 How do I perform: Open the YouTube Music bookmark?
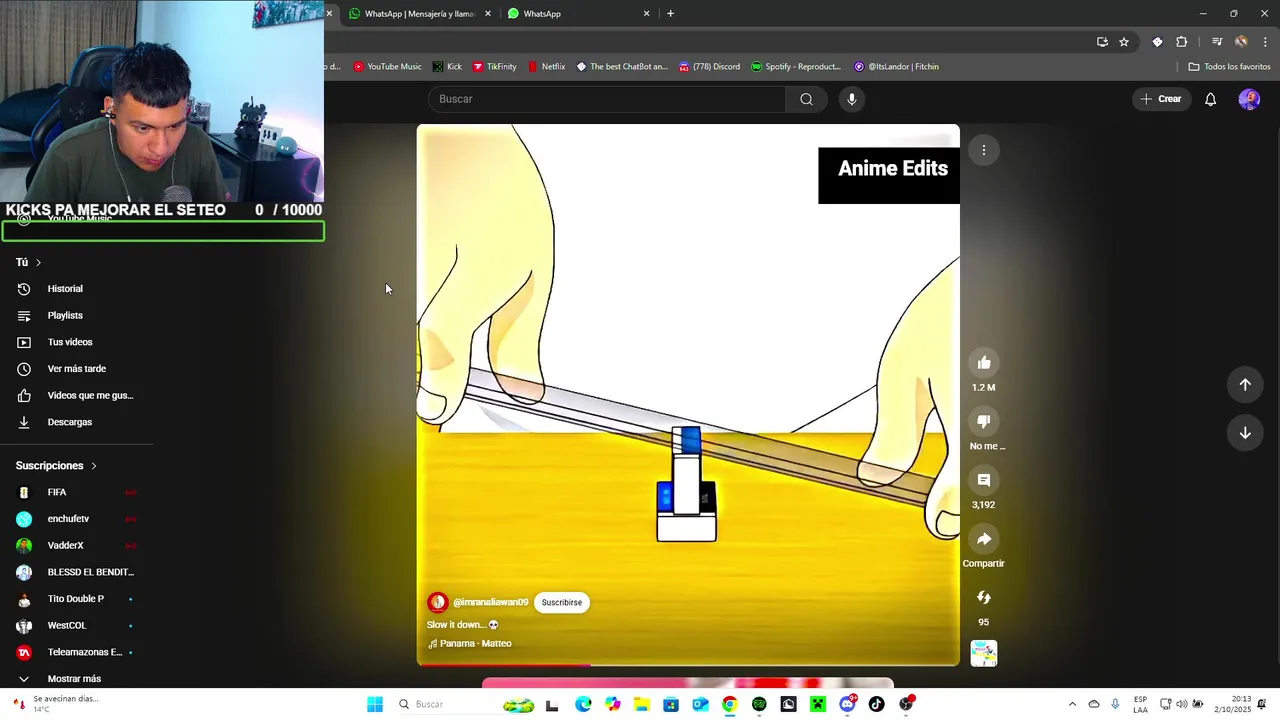[386, 67]
